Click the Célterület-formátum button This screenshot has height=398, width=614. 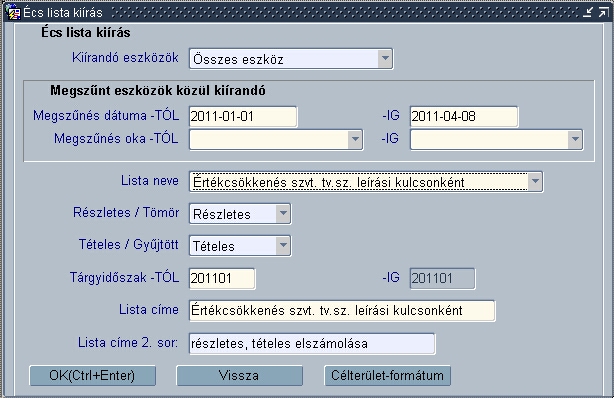[x=387, y=376]
